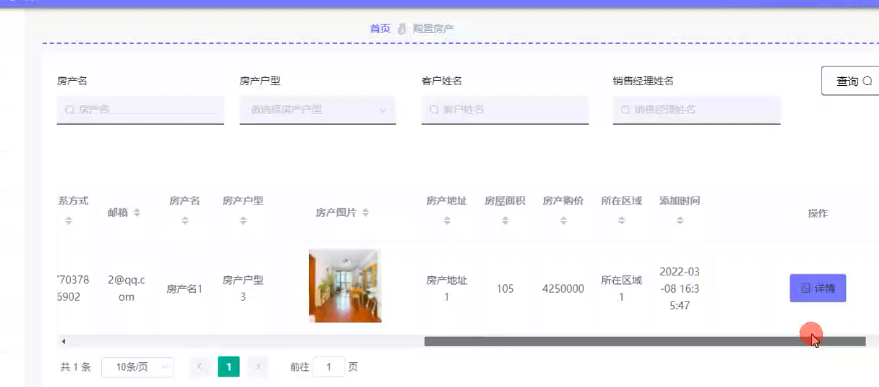Screen dimensions: 879x387
Task: Focus the 前往 page number input
Action: pyautogui.click(x=329, y=367)
